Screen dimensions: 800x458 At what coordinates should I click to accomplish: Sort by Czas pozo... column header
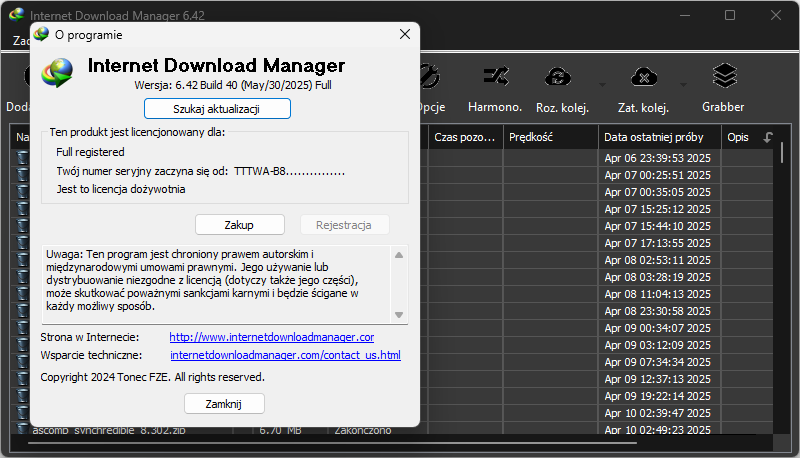[465, 137]
